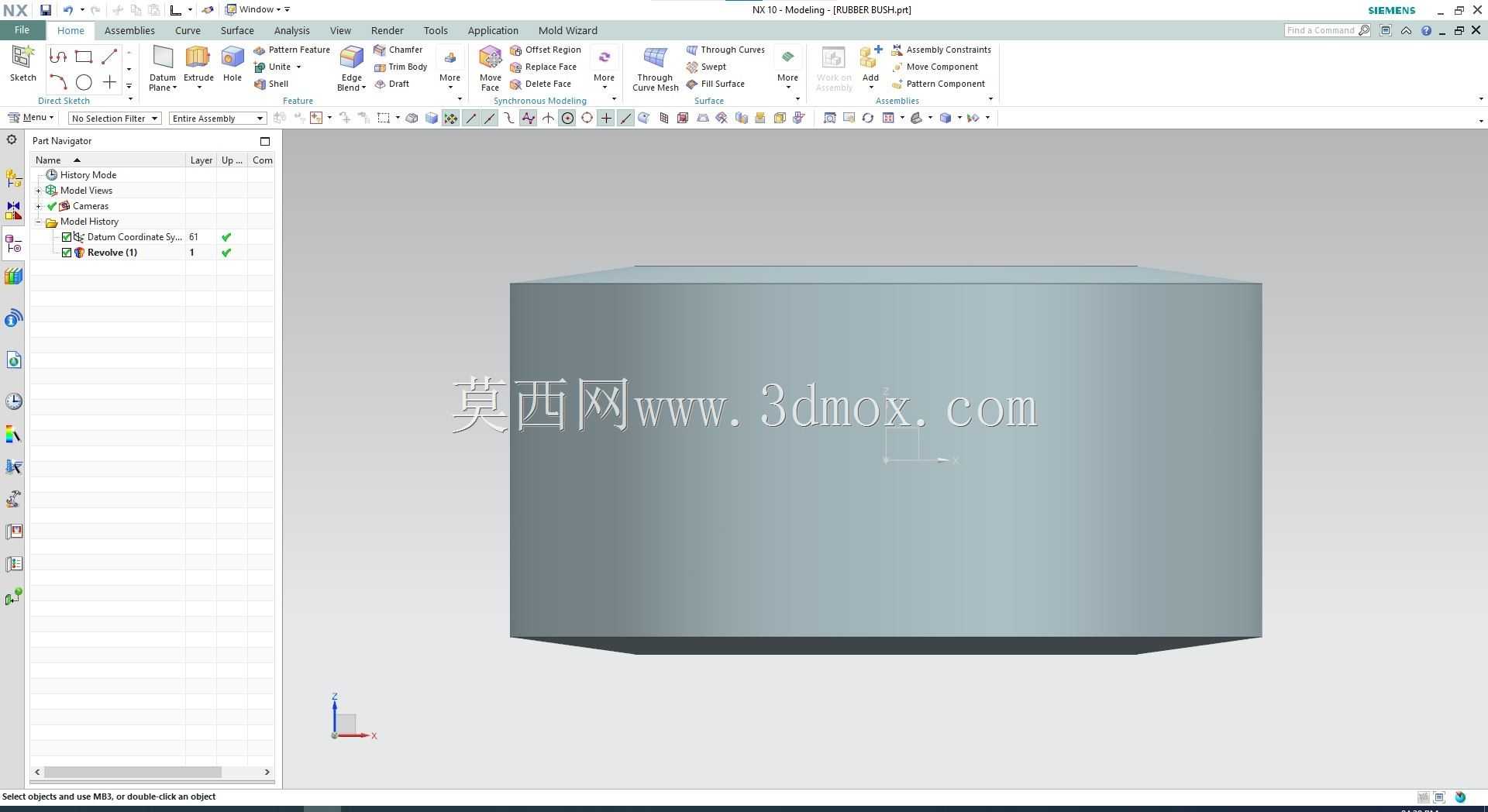The width and height of the screenshot is (1488, 812).
Task: Switch to the Curve ribbon tab
Action: [188, 31]
